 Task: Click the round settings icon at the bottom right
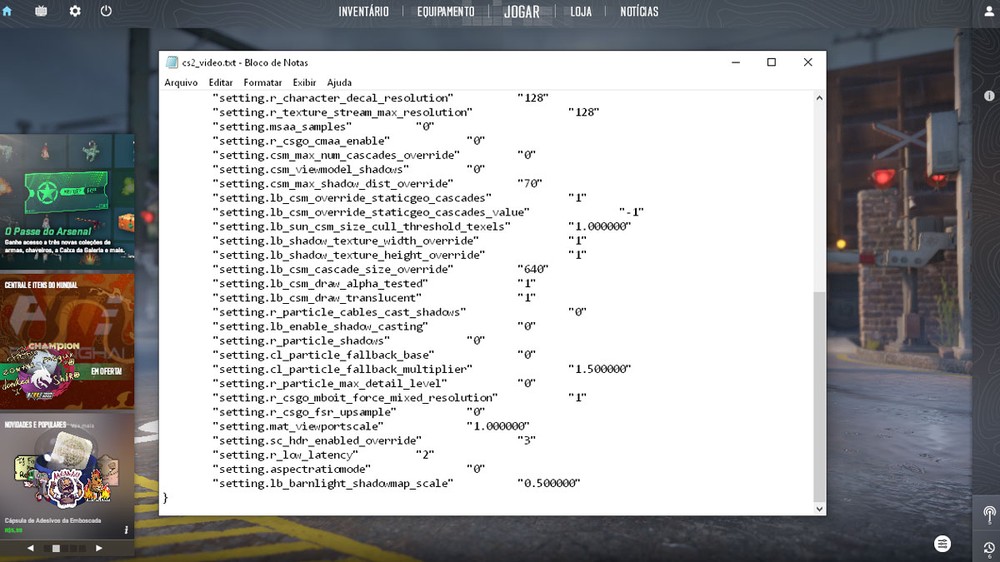(x=942, y=544)
